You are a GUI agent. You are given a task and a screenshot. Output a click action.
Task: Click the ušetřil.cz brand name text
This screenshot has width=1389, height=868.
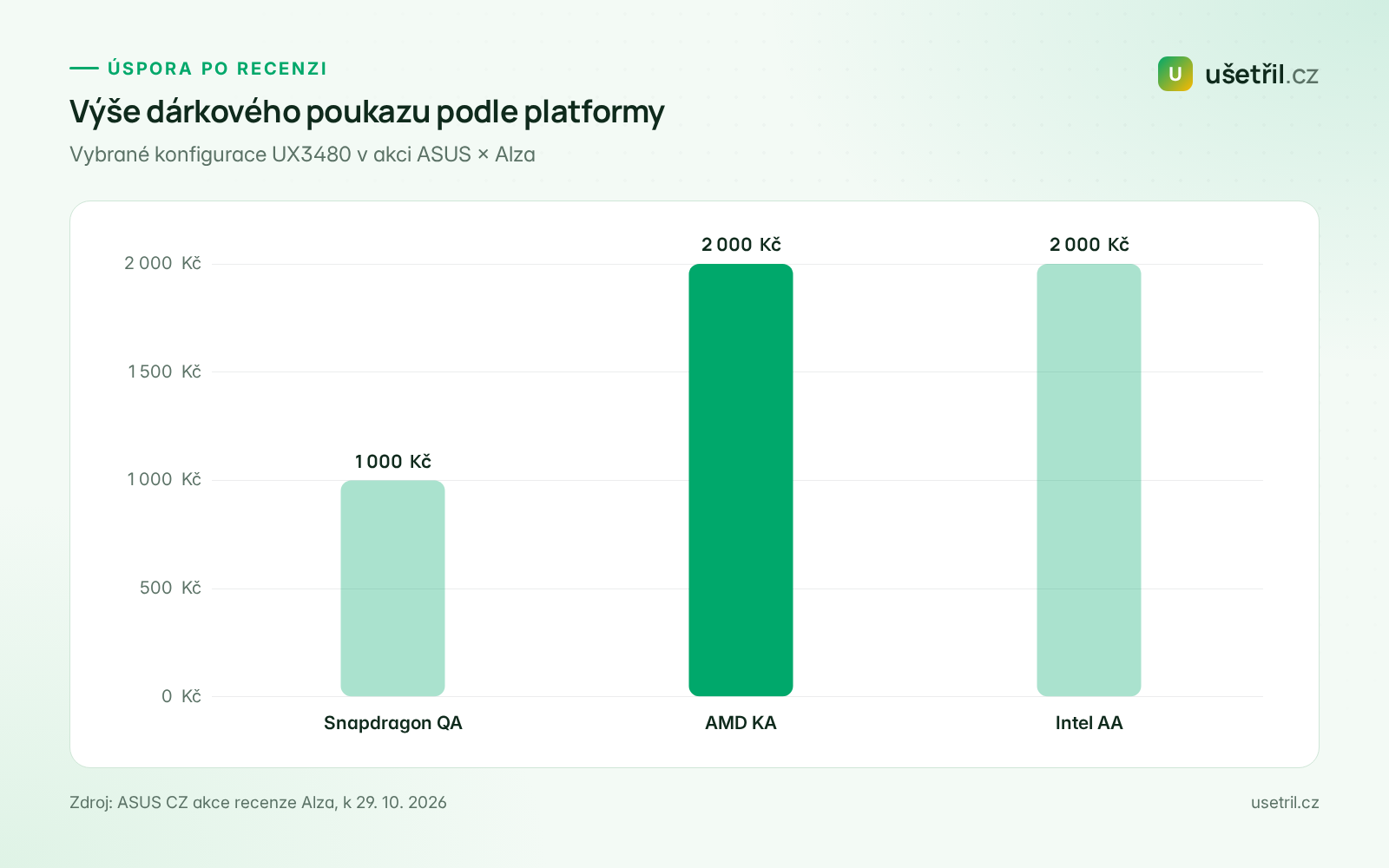(1261, 75)
